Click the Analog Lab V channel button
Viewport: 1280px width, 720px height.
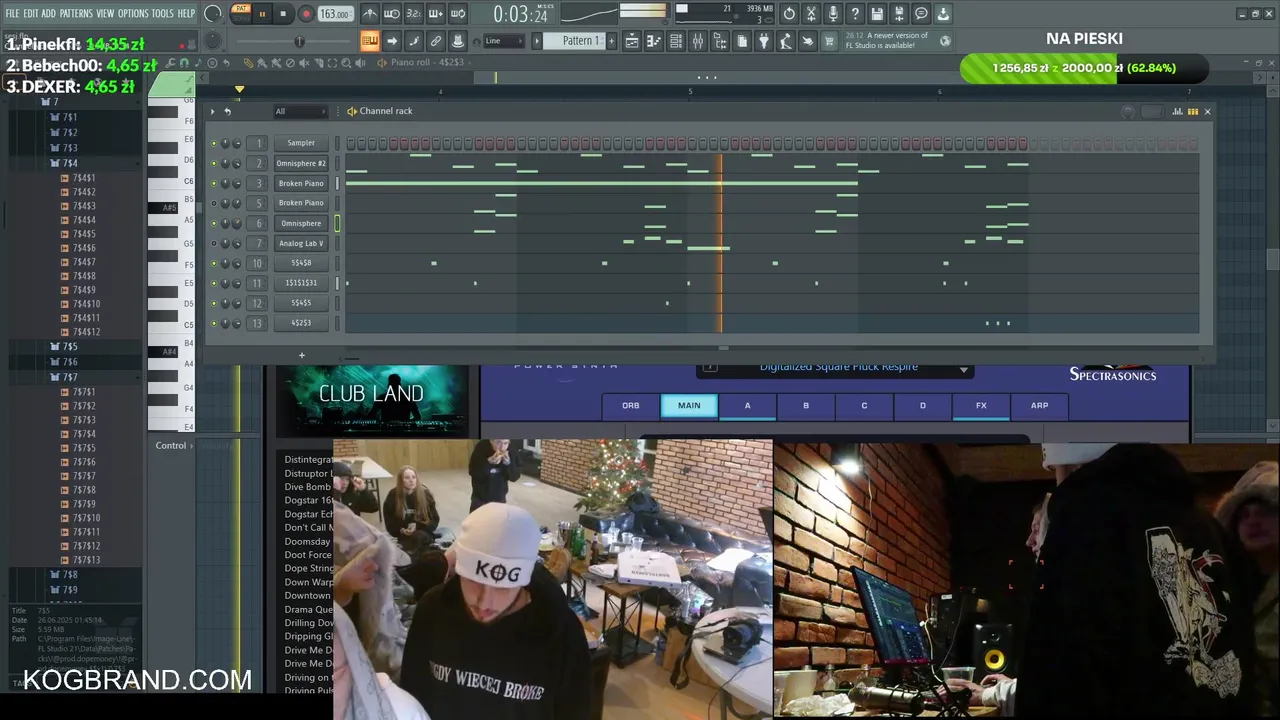click(301, 243)
